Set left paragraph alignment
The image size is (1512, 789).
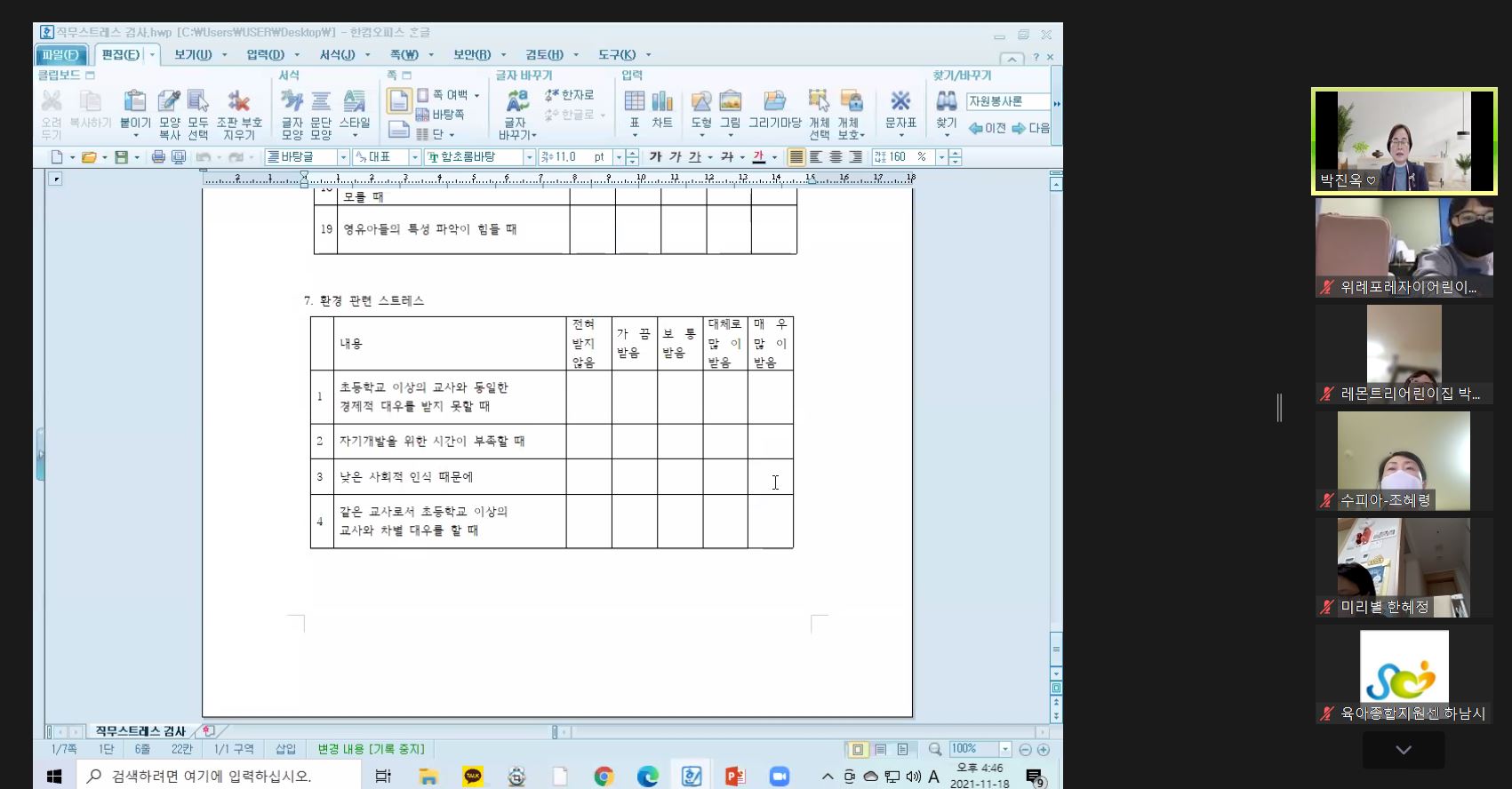[816, 157]
